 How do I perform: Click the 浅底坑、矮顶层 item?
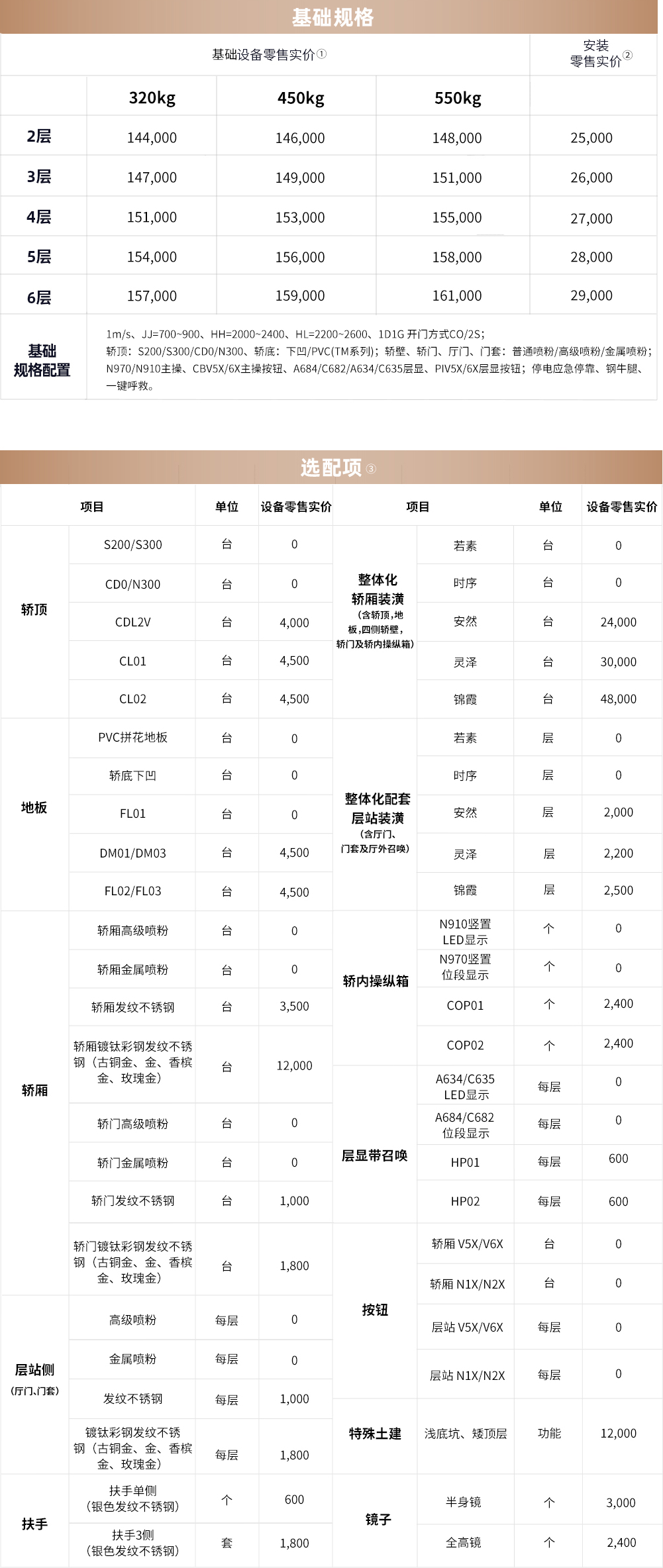point(465,1434)
